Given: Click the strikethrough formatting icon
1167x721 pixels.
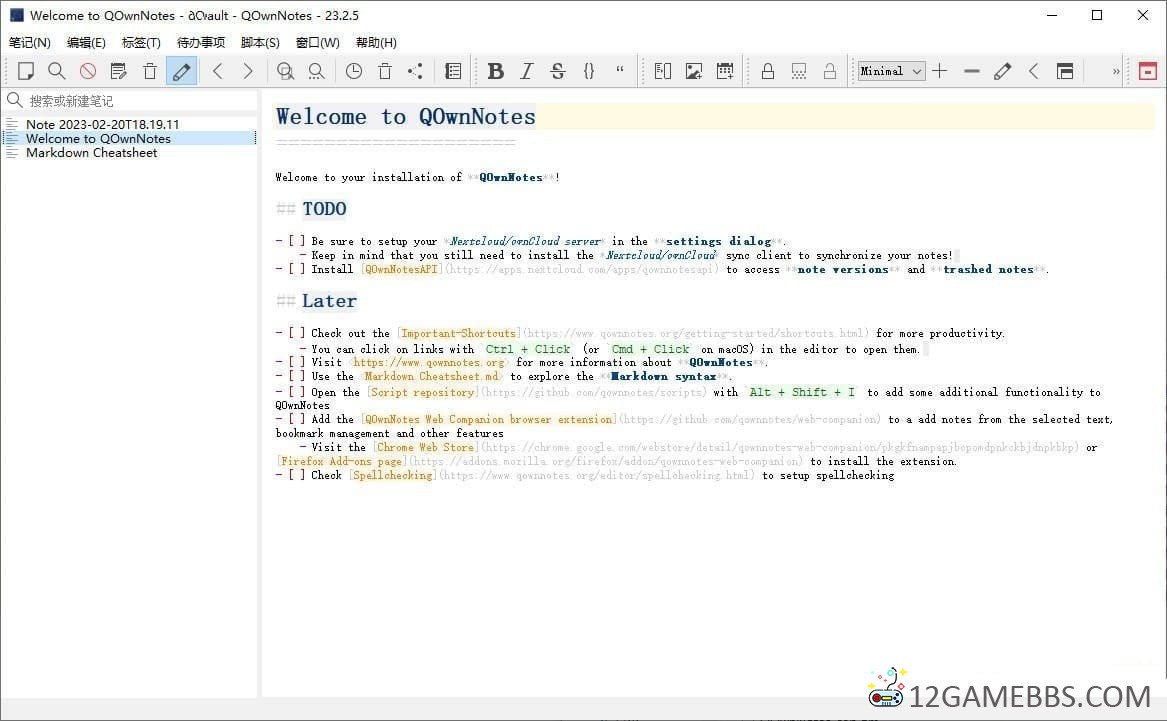Looking at the screenshot, I should (558, 71).
